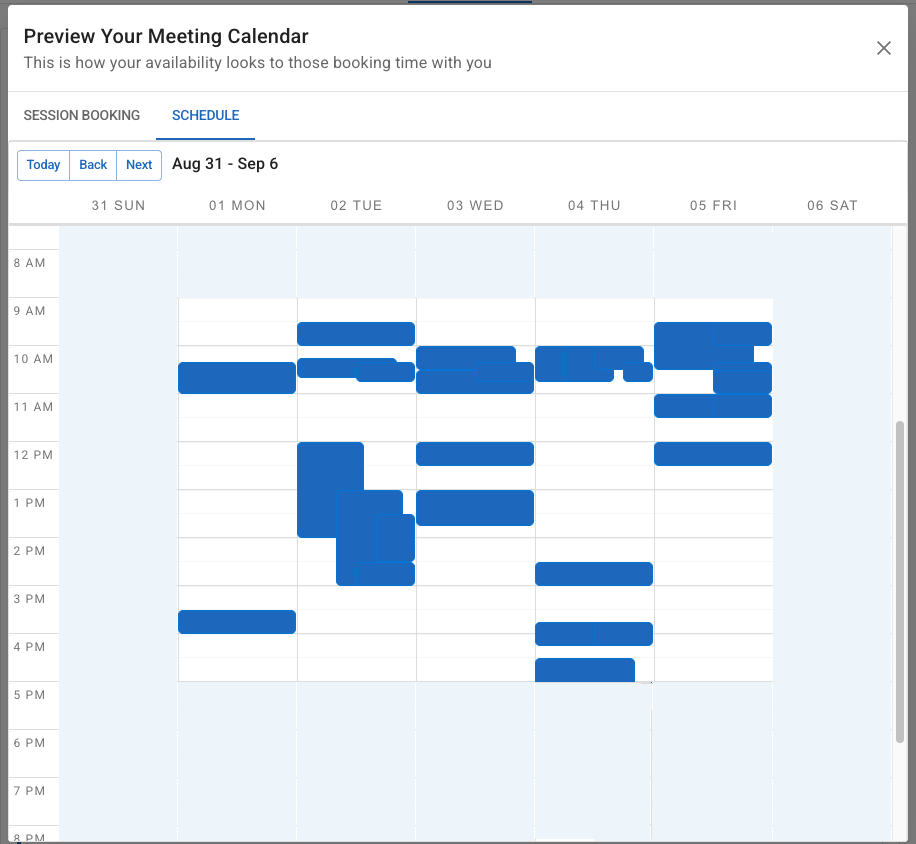This screenshot has height=844, width=916.
Task: Select Wednesday's 1 PM busy block
Action: coord(475,508)
